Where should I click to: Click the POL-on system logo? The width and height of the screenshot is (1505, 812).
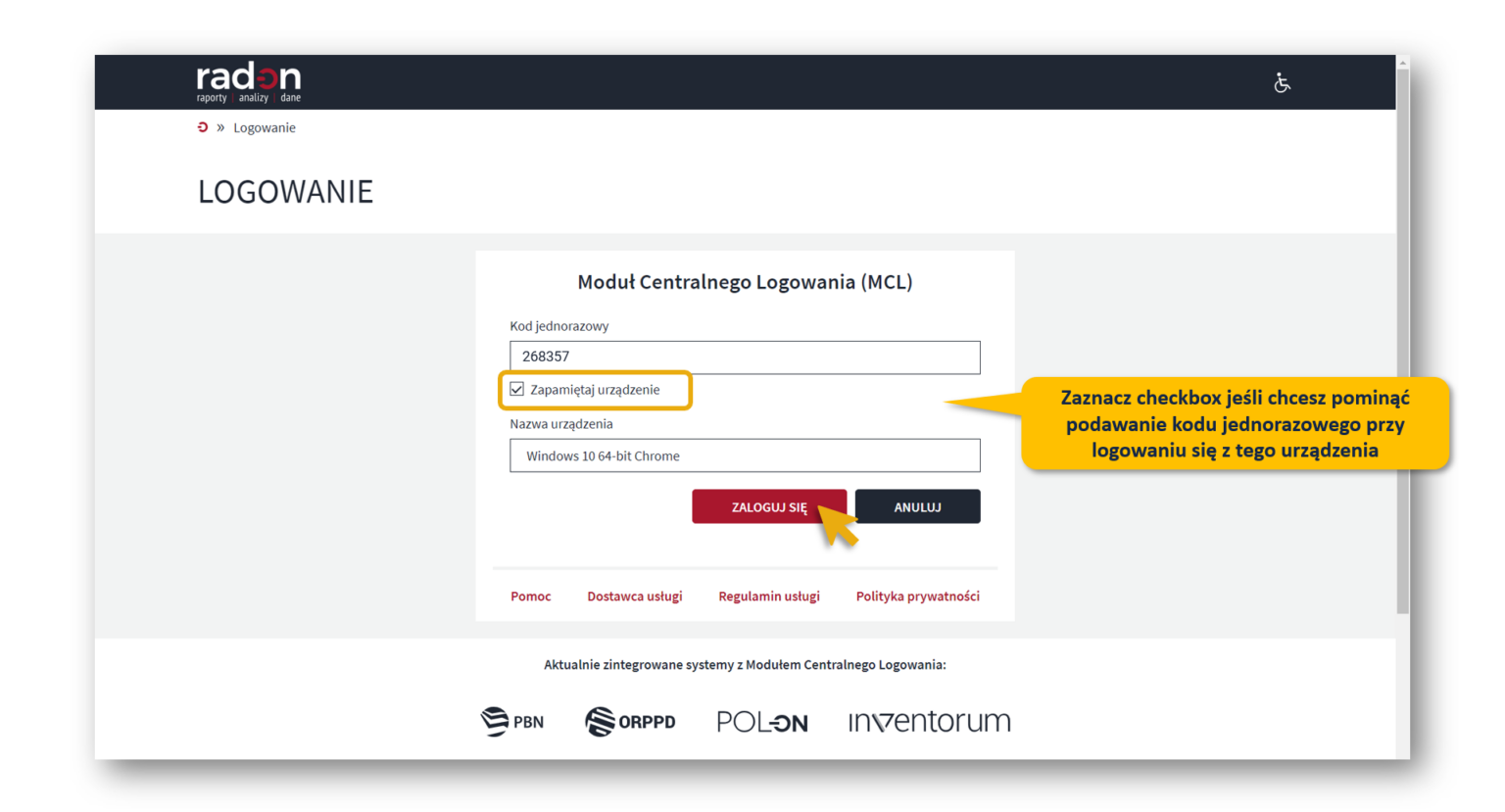(x=761, y=723)
